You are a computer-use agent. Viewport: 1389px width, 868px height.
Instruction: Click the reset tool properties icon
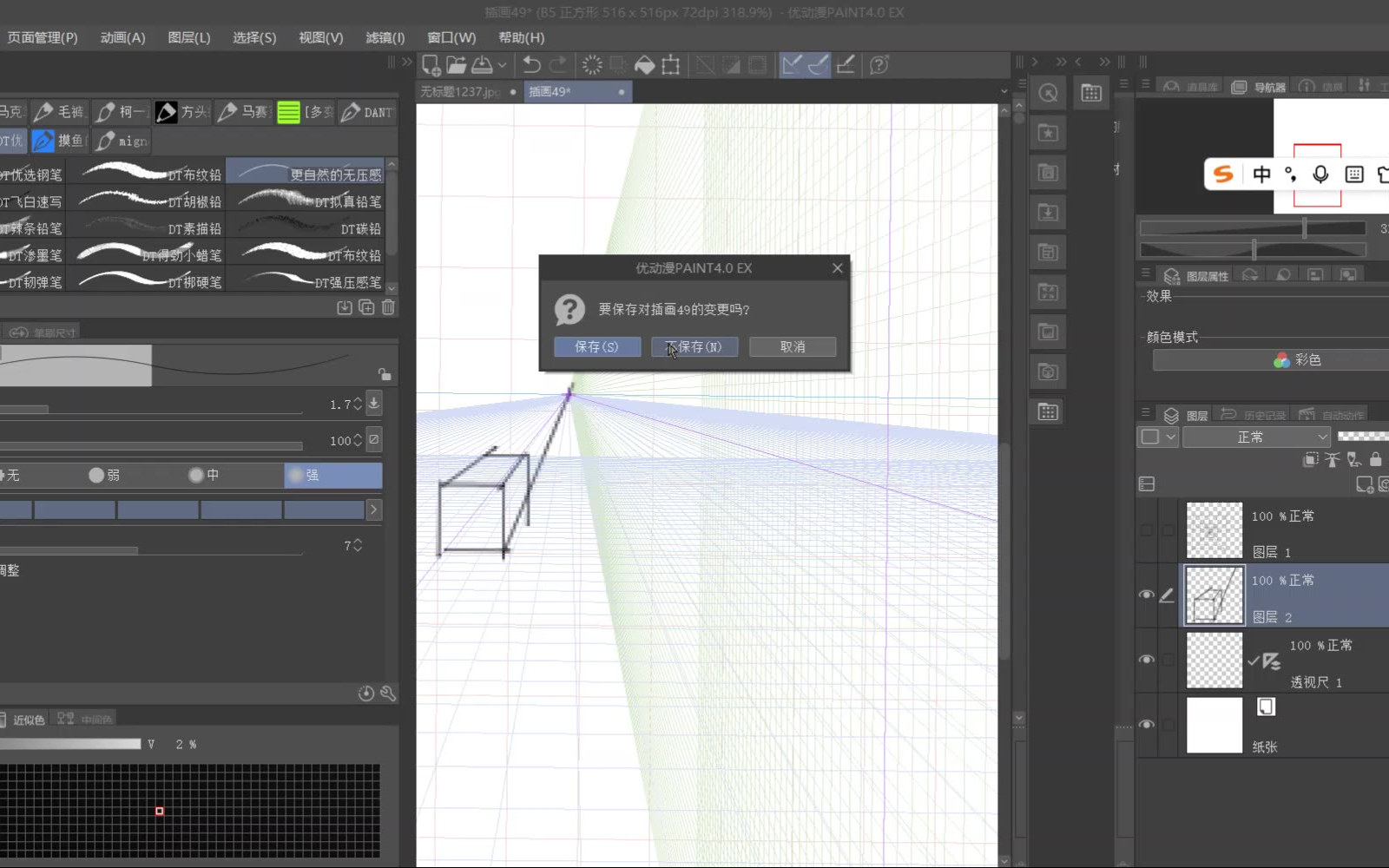[366, 694]
